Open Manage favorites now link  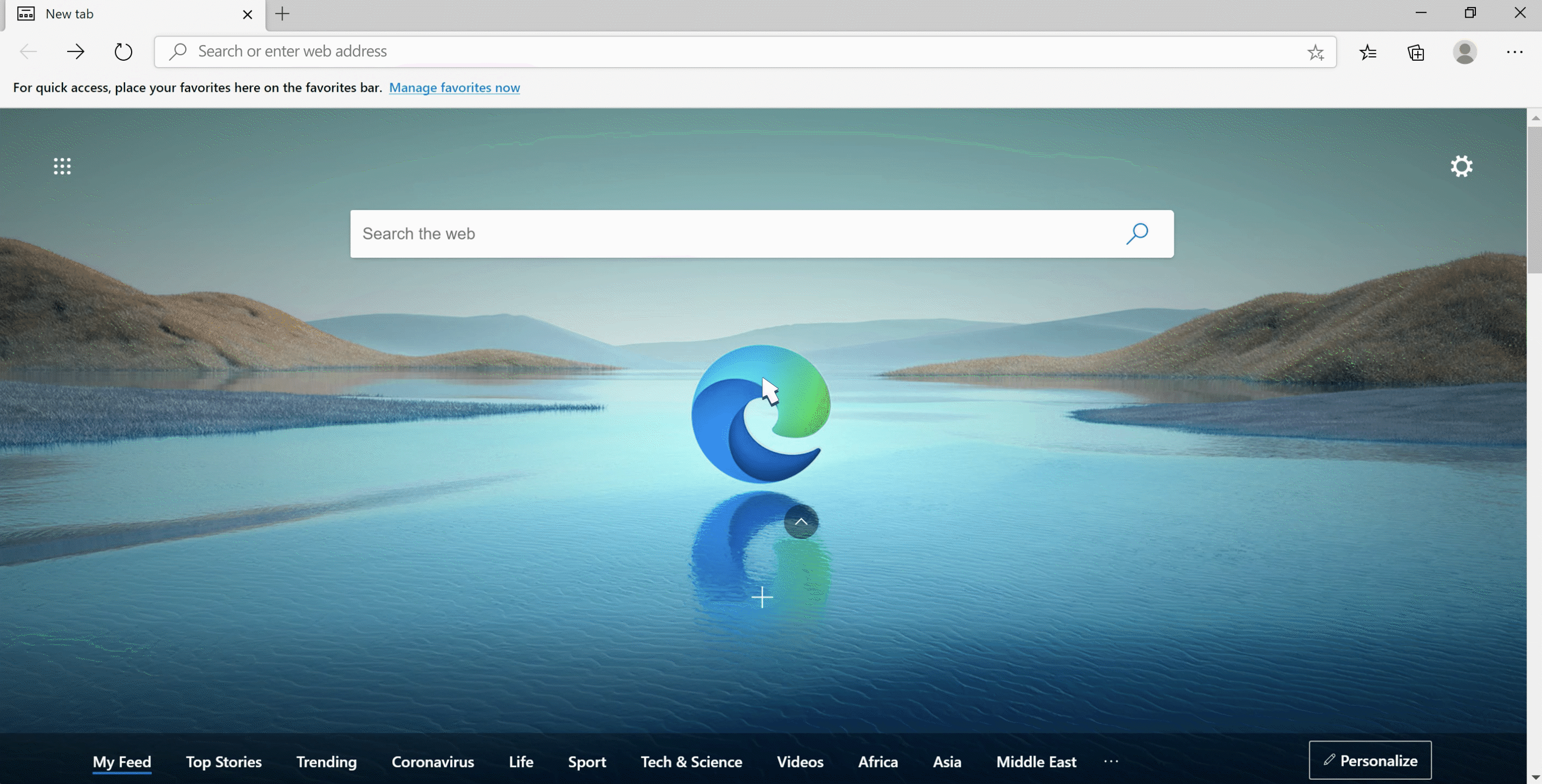[x=455, y=88]
